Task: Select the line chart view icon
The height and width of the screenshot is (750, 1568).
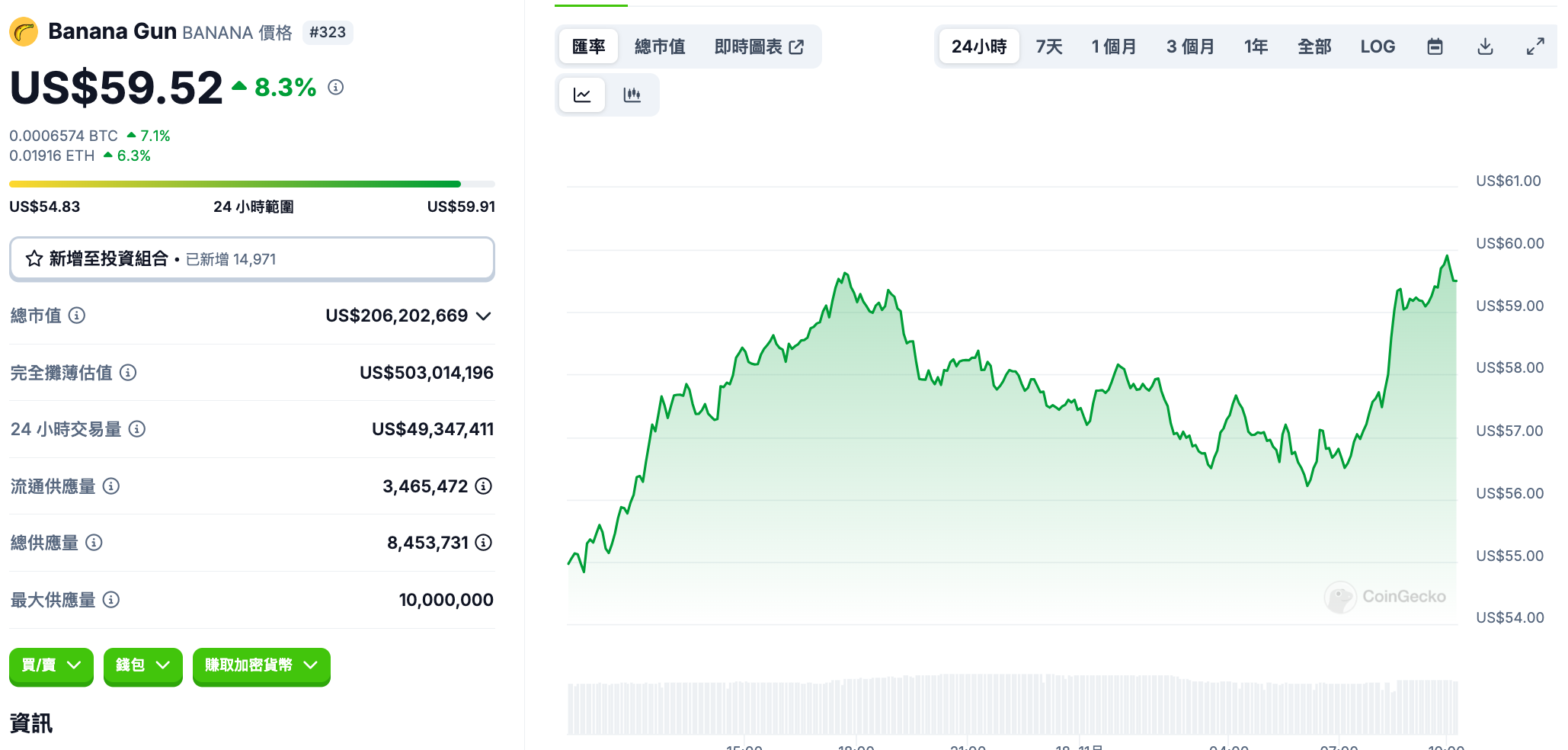Action: coord(582,95)
